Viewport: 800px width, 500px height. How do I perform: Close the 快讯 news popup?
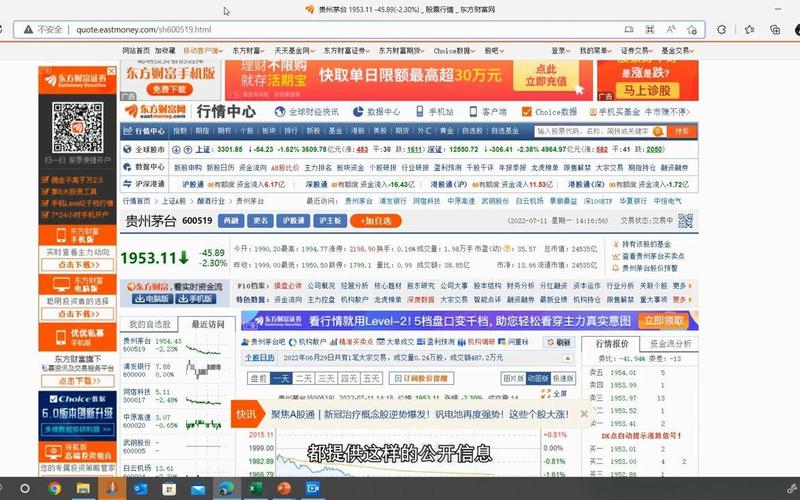(x=584, y=414)
